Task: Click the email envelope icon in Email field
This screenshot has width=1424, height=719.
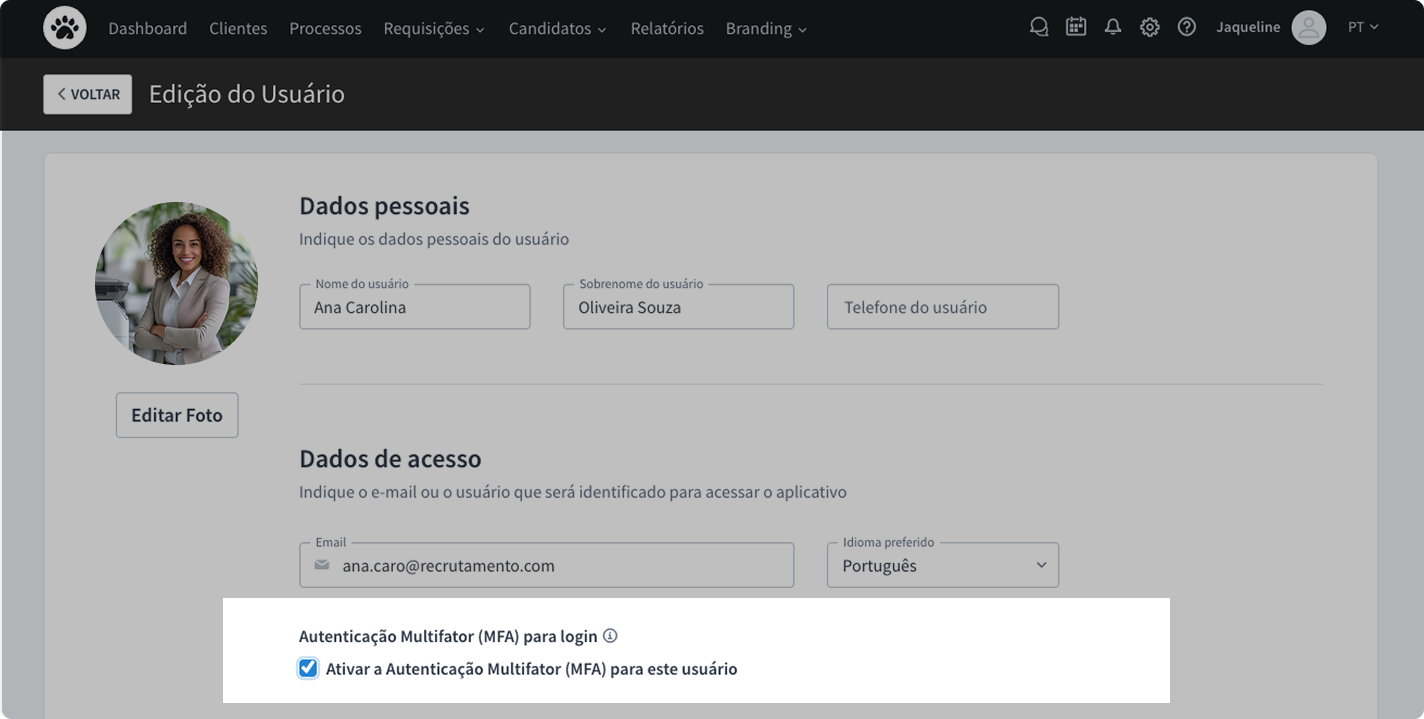Action: 320,565
